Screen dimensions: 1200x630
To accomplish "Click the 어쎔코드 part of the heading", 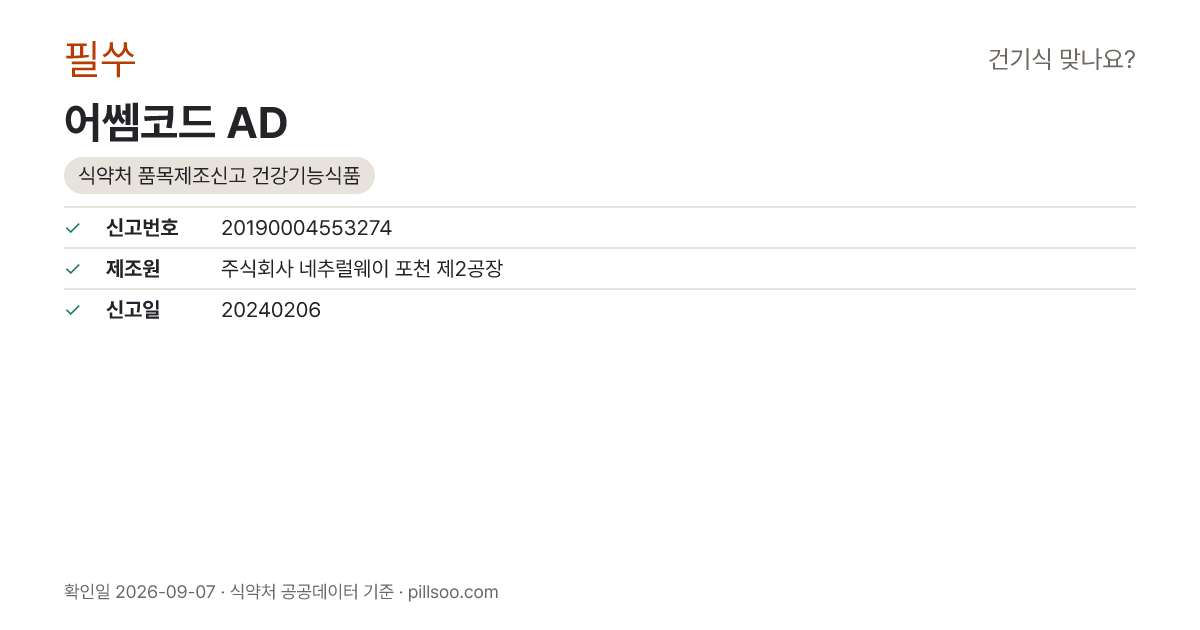I will coord(139,122).
